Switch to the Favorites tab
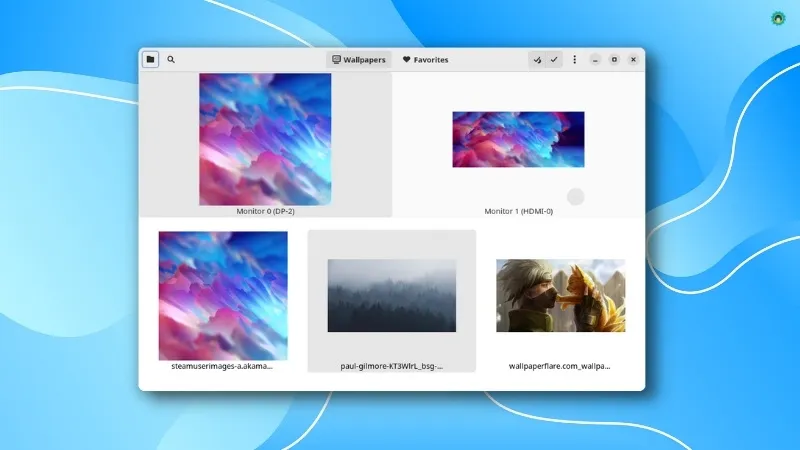800x450 pixels. [425, 60]
